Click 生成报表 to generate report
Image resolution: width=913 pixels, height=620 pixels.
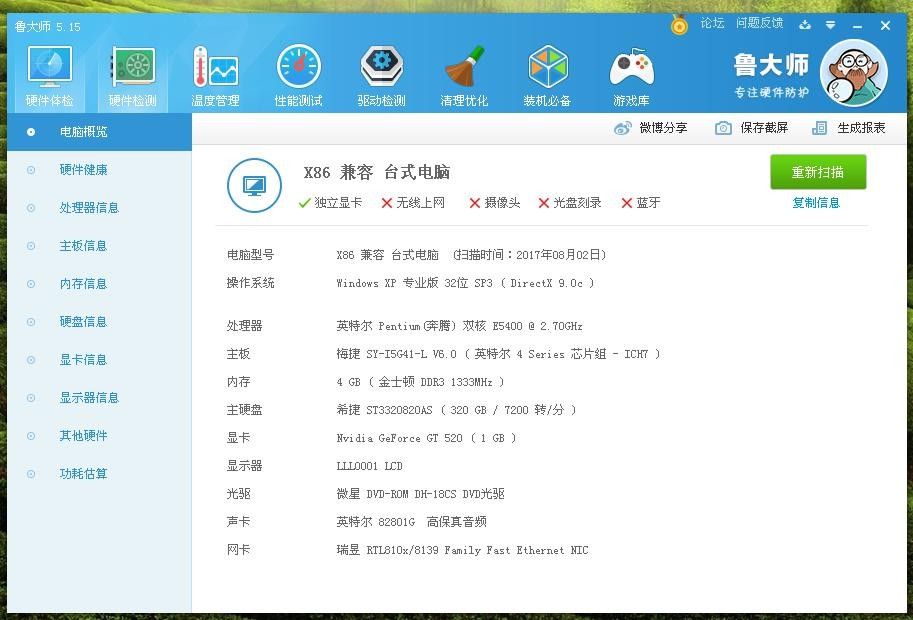849,128
